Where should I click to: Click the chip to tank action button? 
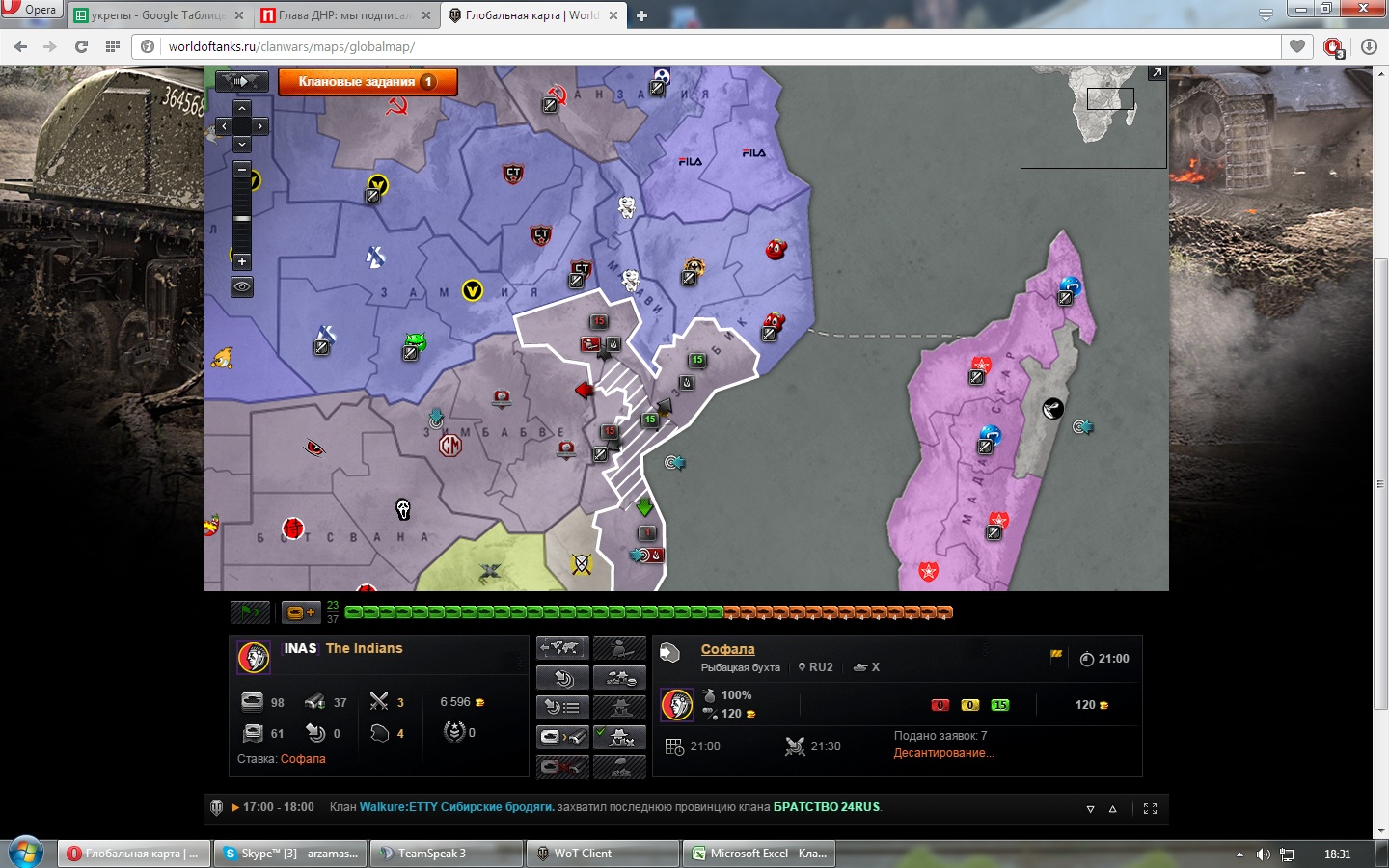[562, 738]
